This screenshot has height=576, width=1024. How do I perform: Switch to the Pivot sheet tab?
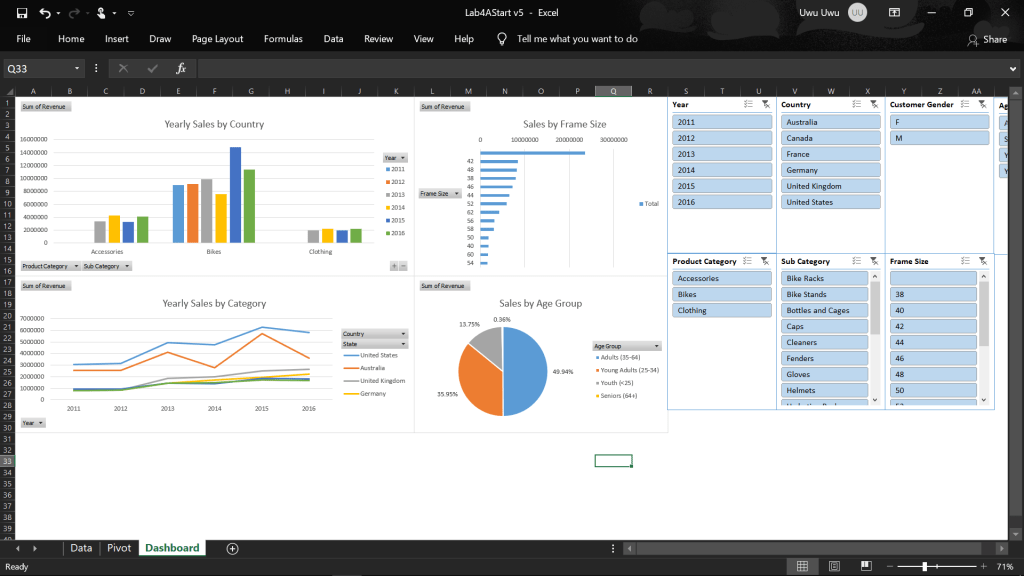point(119,548)
